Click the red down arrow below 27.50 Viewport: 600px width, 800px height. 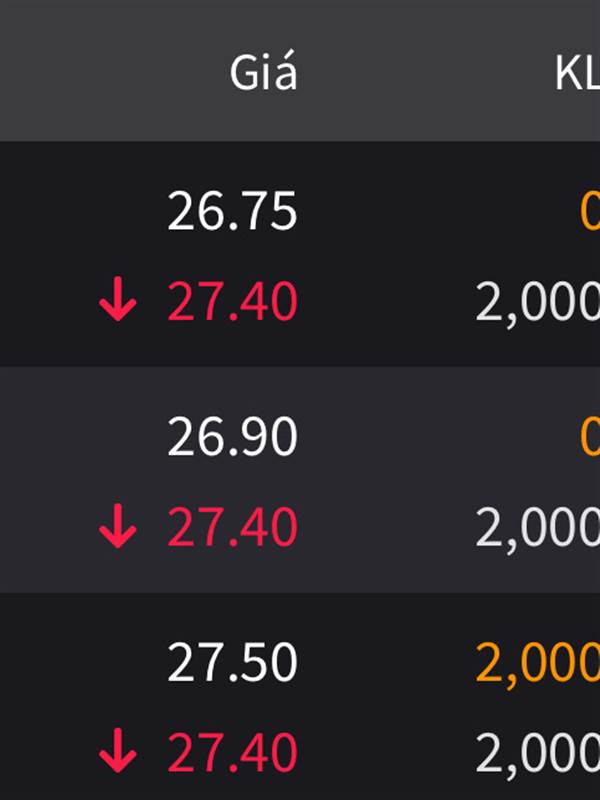(118, 752)
